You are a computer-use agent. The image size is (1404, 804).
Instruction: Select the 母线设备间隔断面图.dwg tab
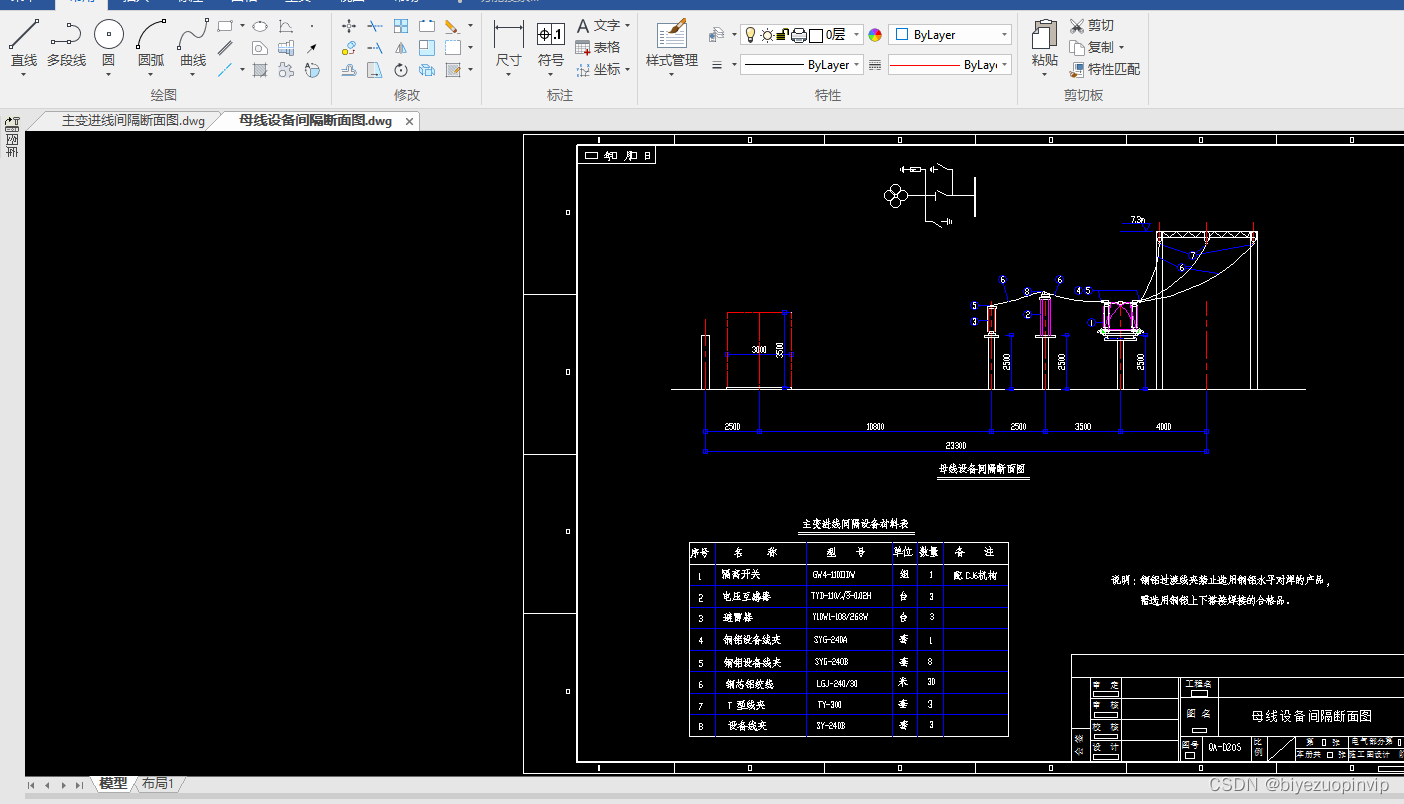click(315, 121)
